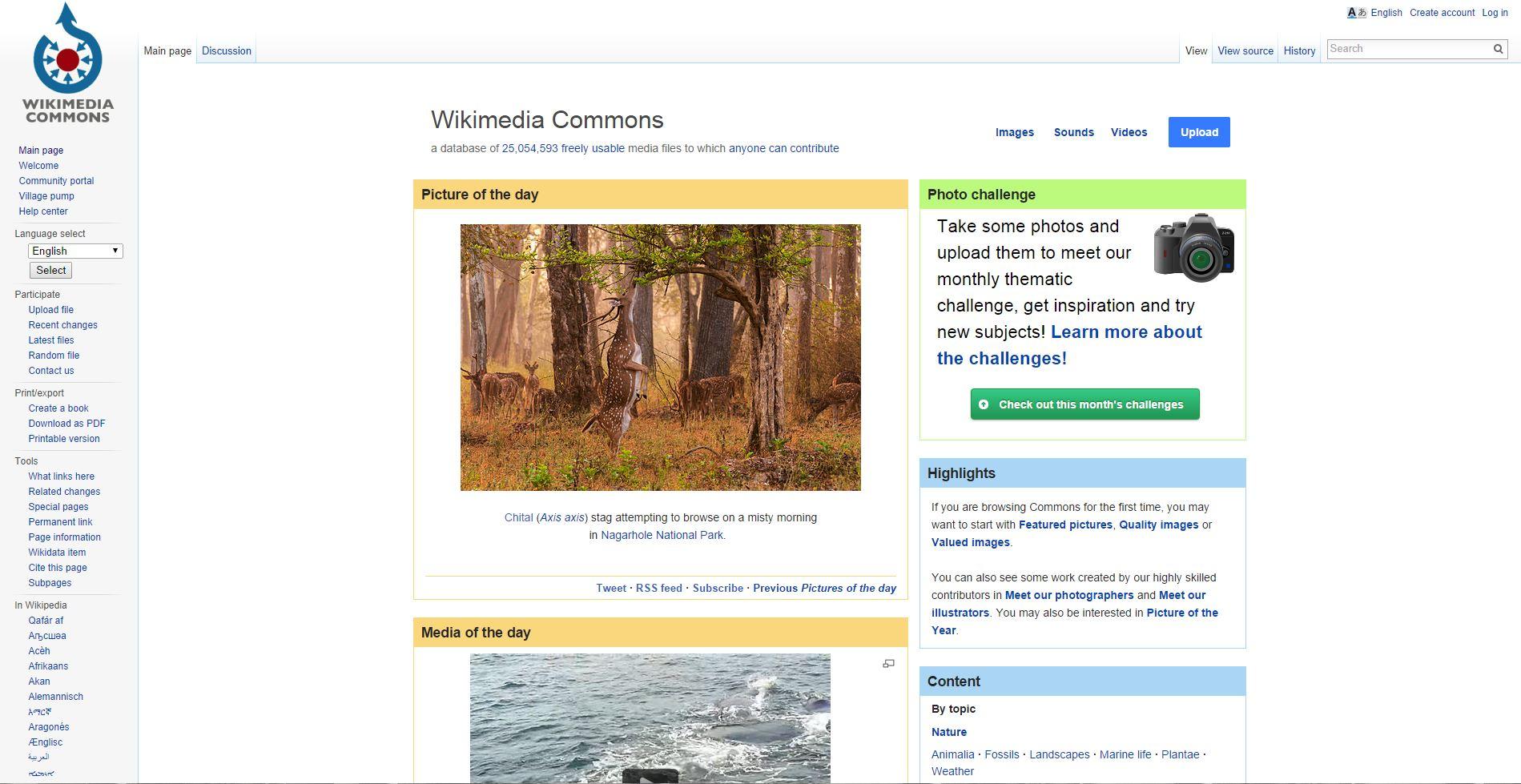
Task: Go to the Videos section link
Action: click(1129, 132)
